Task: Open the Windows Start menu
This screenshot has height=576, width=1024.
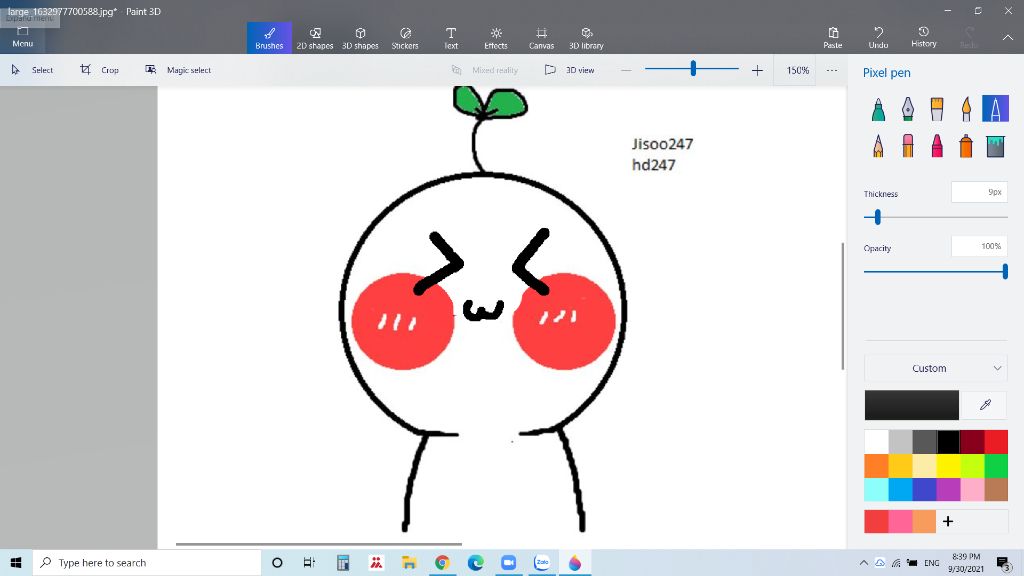Action: pos(16,562)
